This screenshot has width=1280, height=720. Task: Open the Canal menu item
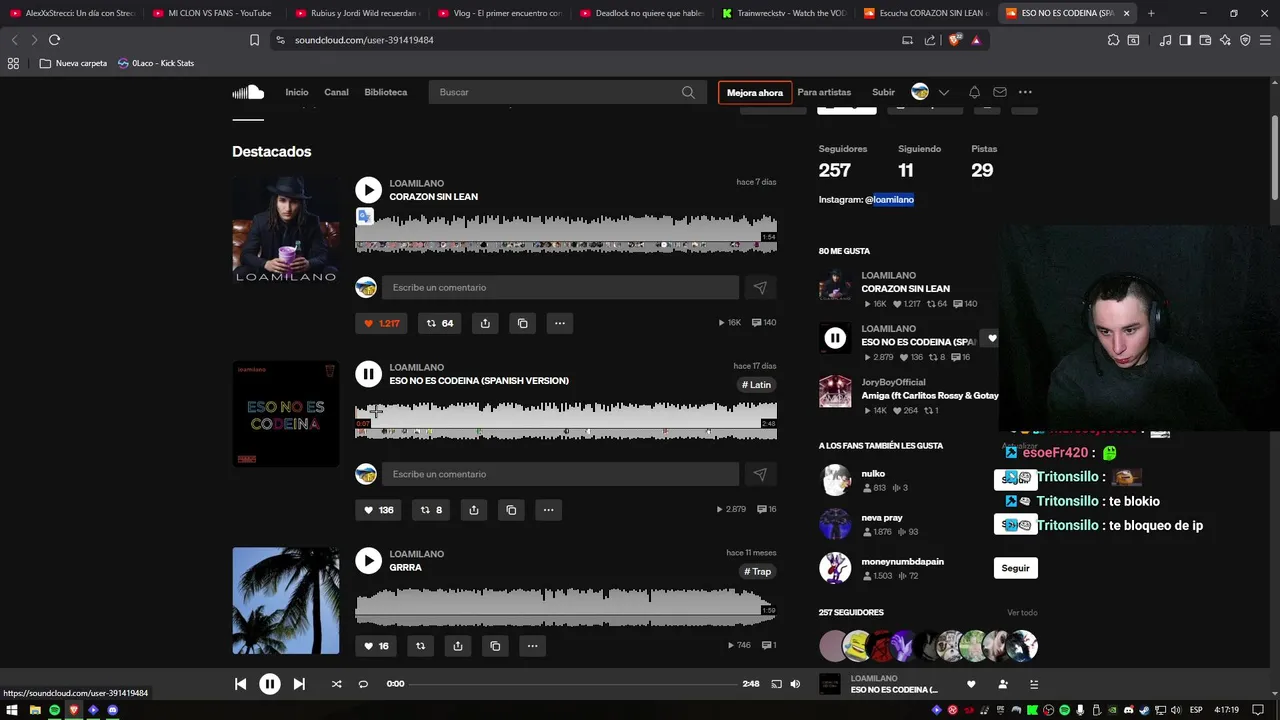[336, 92]
